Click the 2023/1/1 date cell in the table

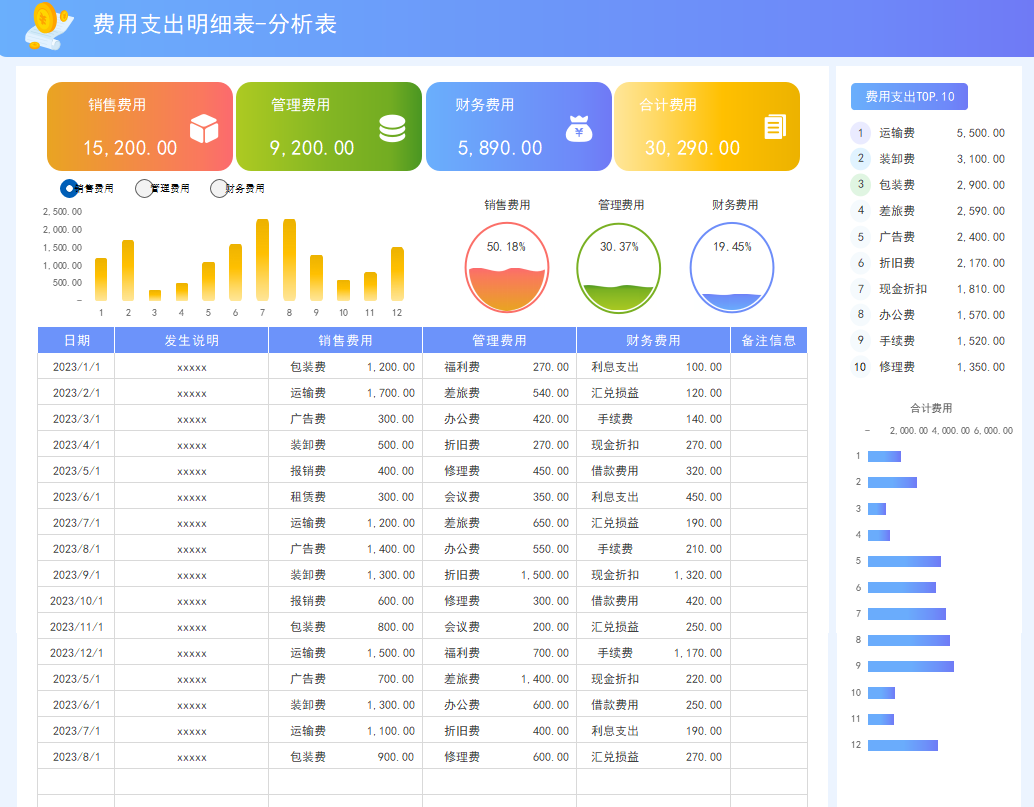click(75, 366)
